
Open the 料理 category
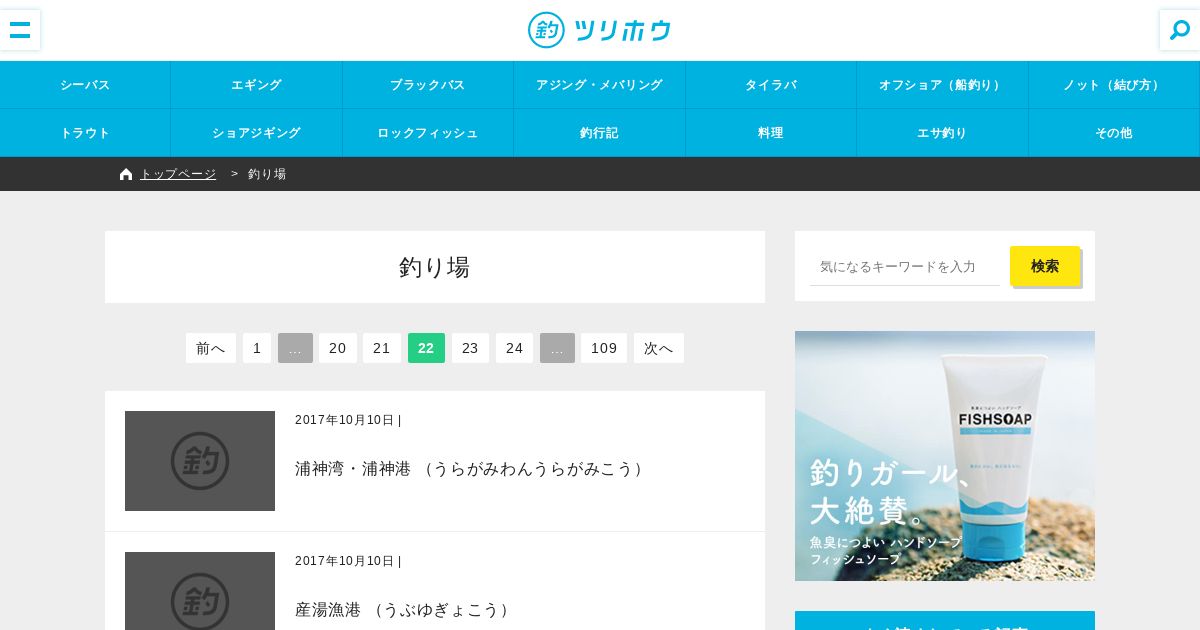point(771,133)
